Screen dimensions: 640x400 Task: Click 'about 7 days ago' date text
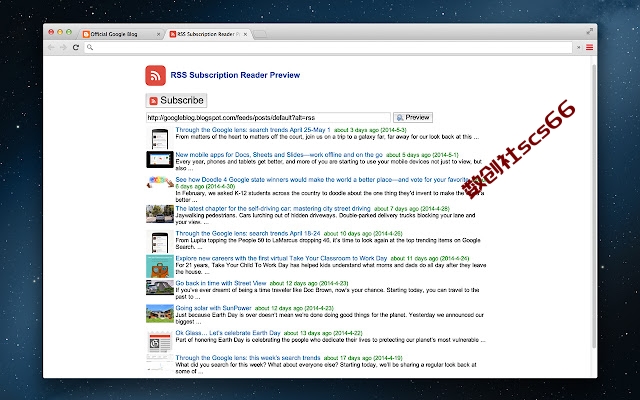tap(411, 209)
